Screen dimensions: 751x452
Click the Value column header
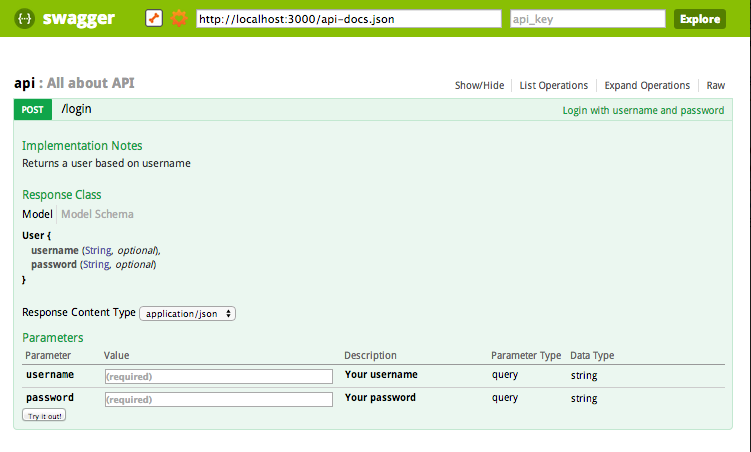point(116,355)
